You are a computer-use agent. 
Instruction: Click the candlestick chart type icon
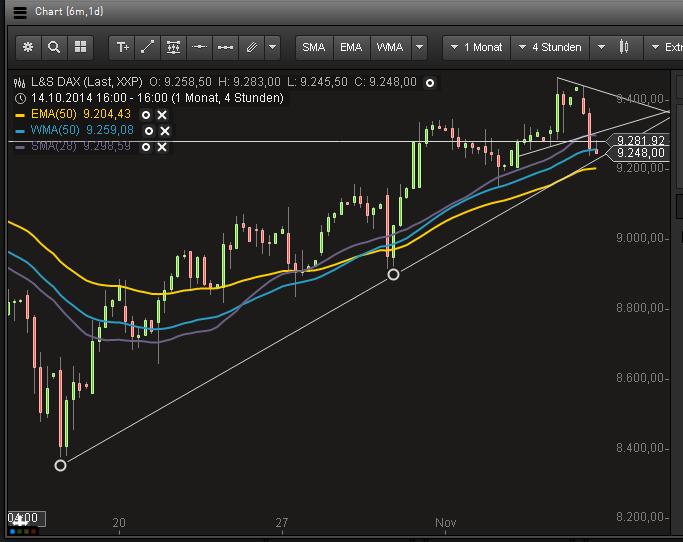(625, 47)
